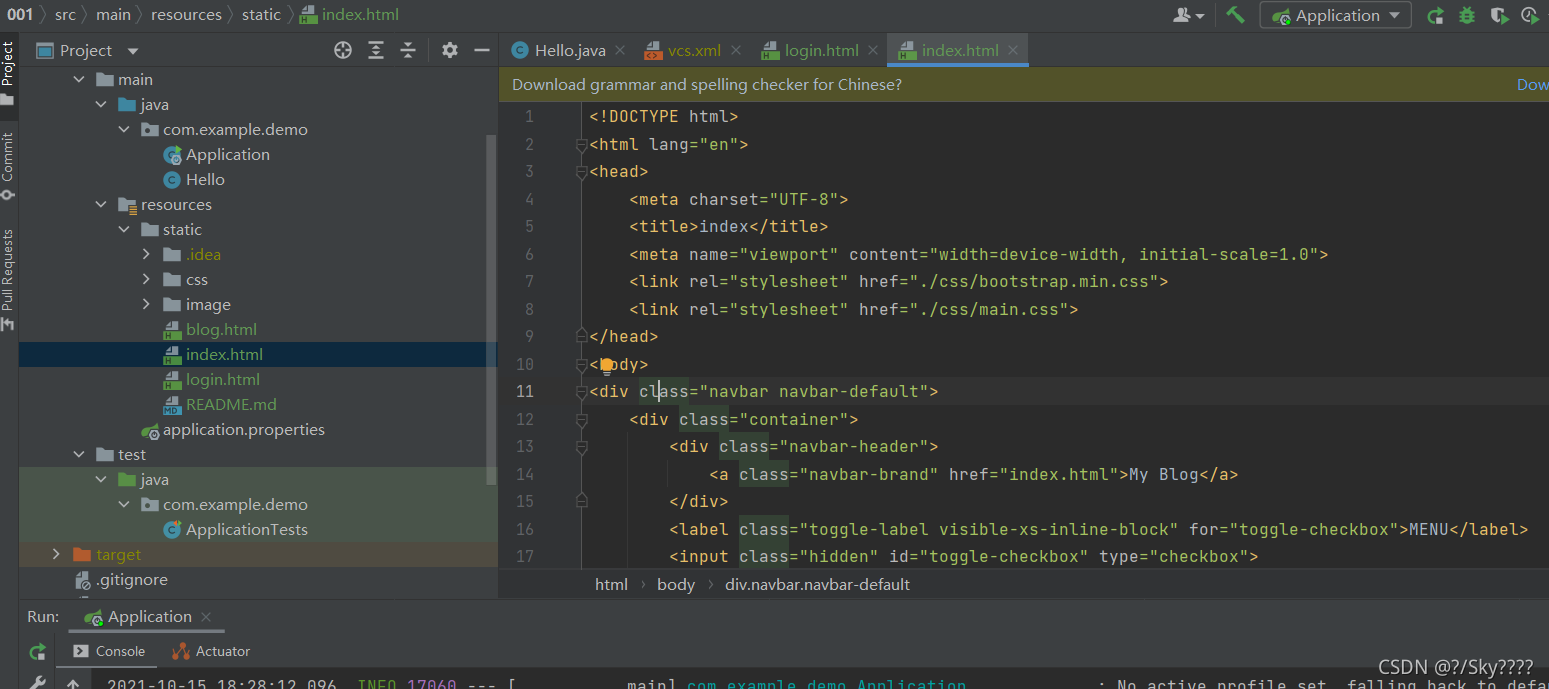Close the Application run tab

pos(206,617)
